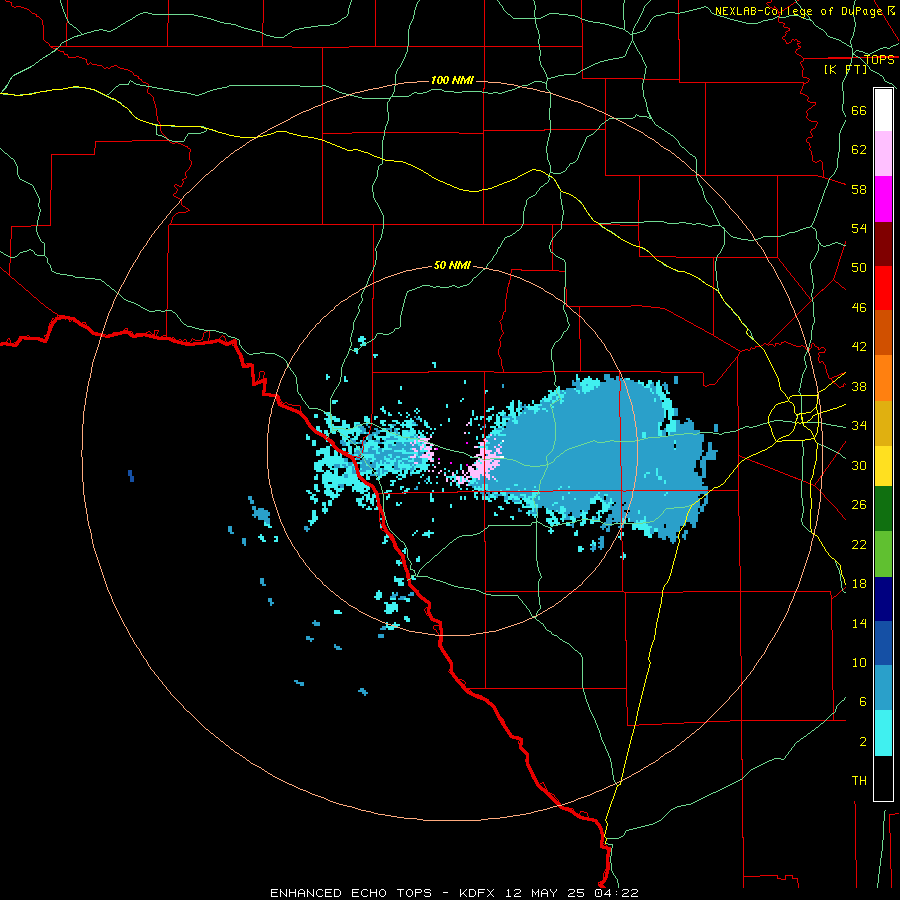The width and height of the screenshot is (900, 900).
Task: Click the "14" legend value
Action: [859, 623]
